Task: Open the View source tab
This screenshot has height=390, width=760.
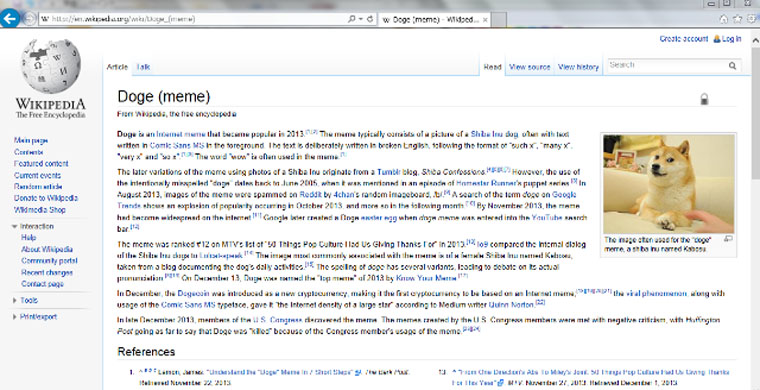Action: tap(530, 67)
